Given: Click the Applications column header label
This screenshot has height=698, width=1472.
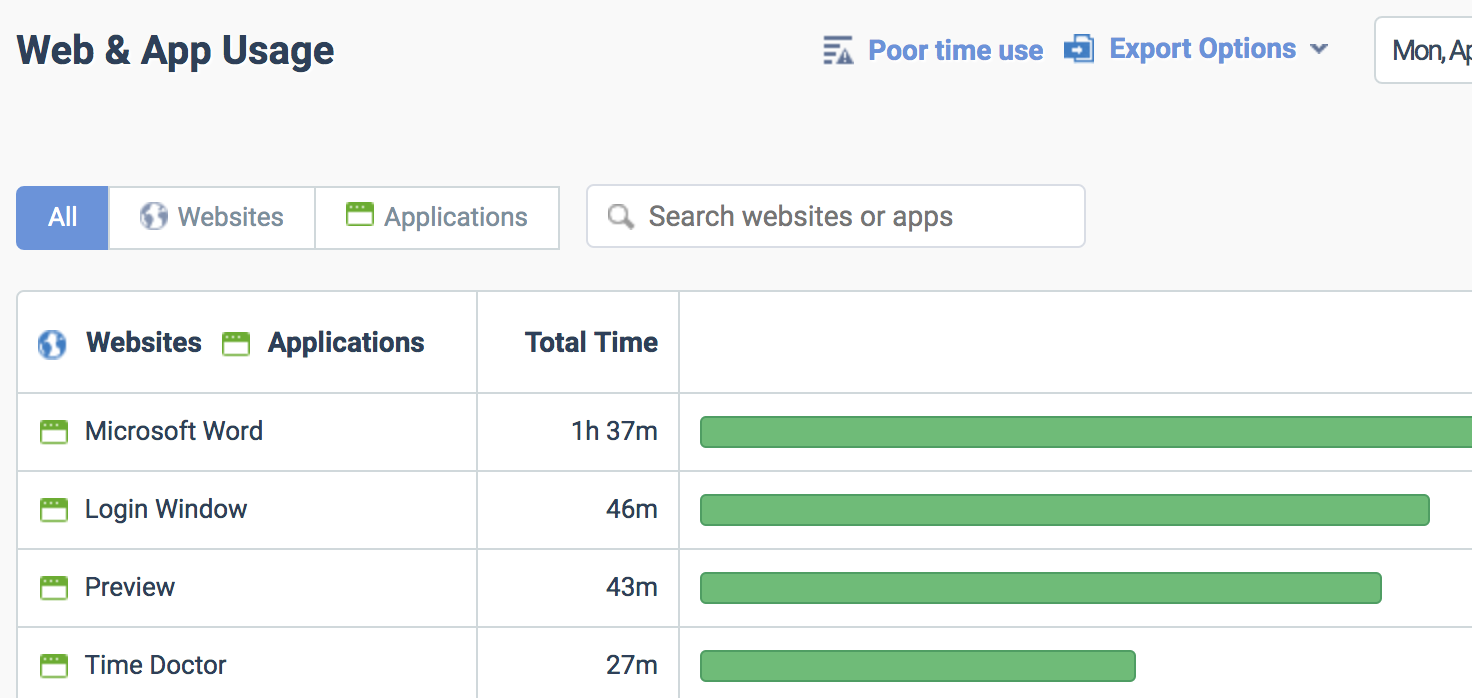Looking at the screenshot, I should point(346,342).
